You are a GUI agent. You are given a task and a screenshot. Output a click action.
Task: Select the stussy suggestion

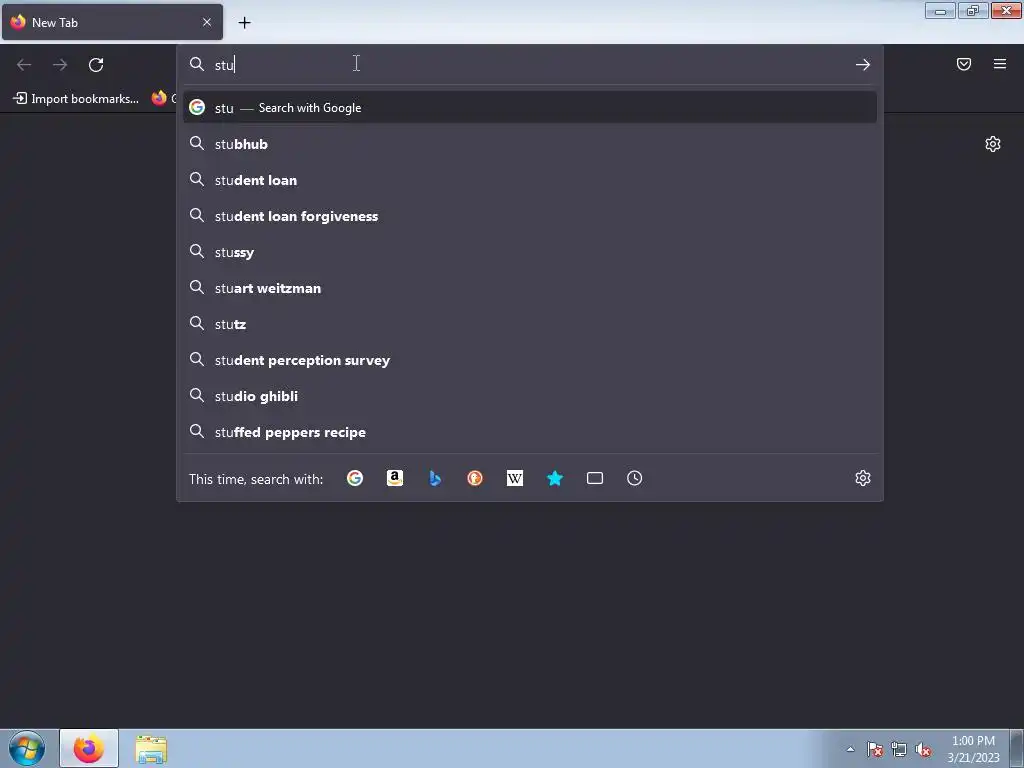(x=530, y=251)
